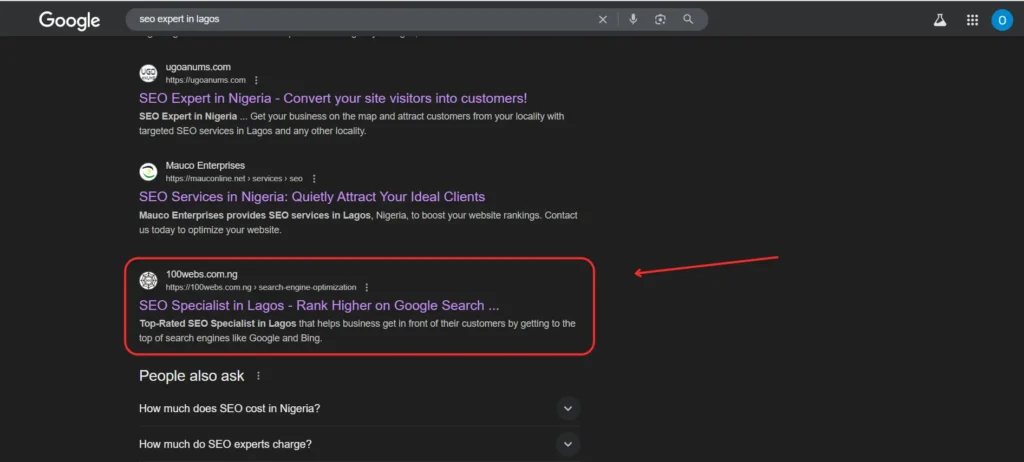Open menu next to People also ask
1024x462 pixels.
259,376
